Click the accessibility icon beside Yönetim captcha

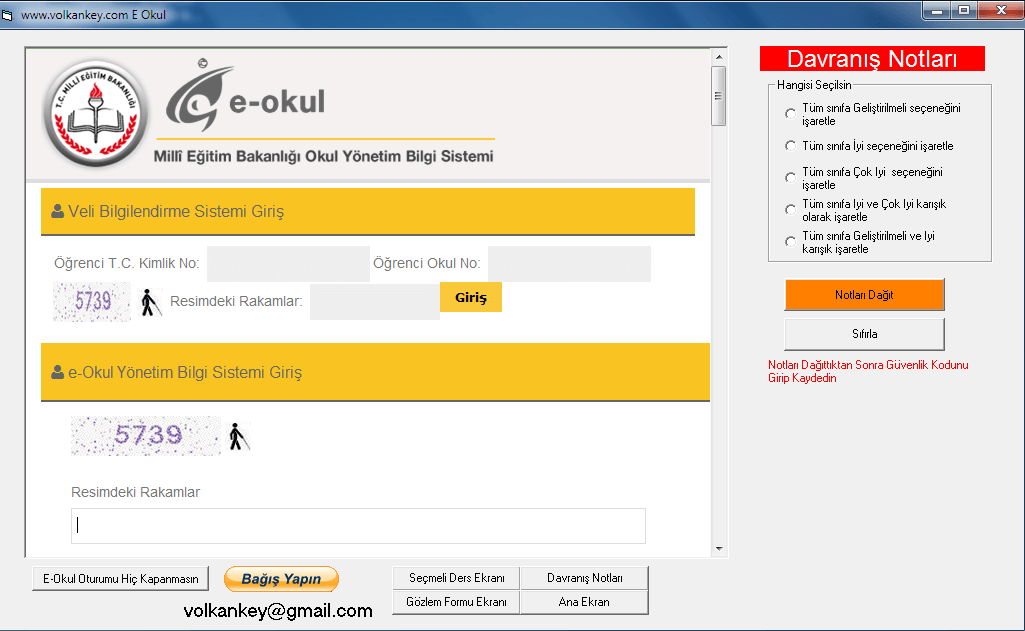tap(237, 437)
